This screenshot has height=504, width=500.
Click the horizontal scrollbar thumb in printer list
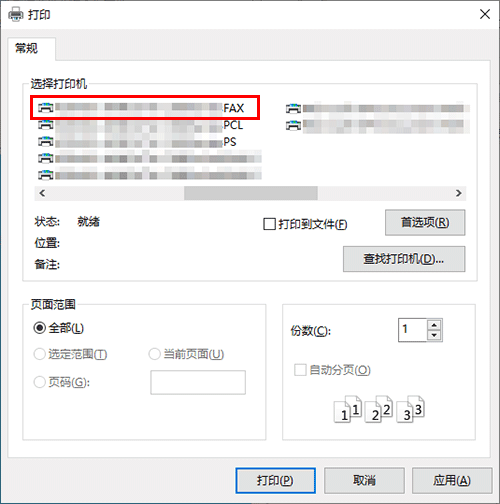pyautogui.click(x=251, y=193)
